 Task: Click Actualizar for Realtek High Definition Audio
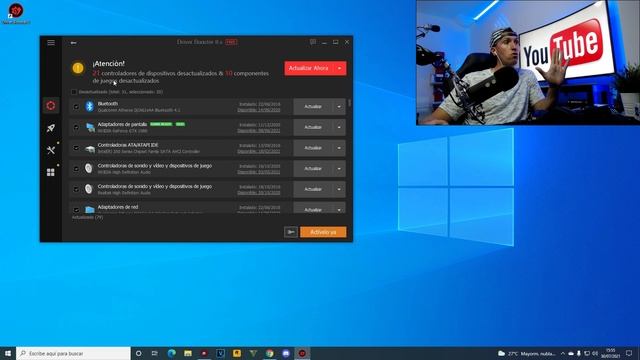tap(313, 189)
